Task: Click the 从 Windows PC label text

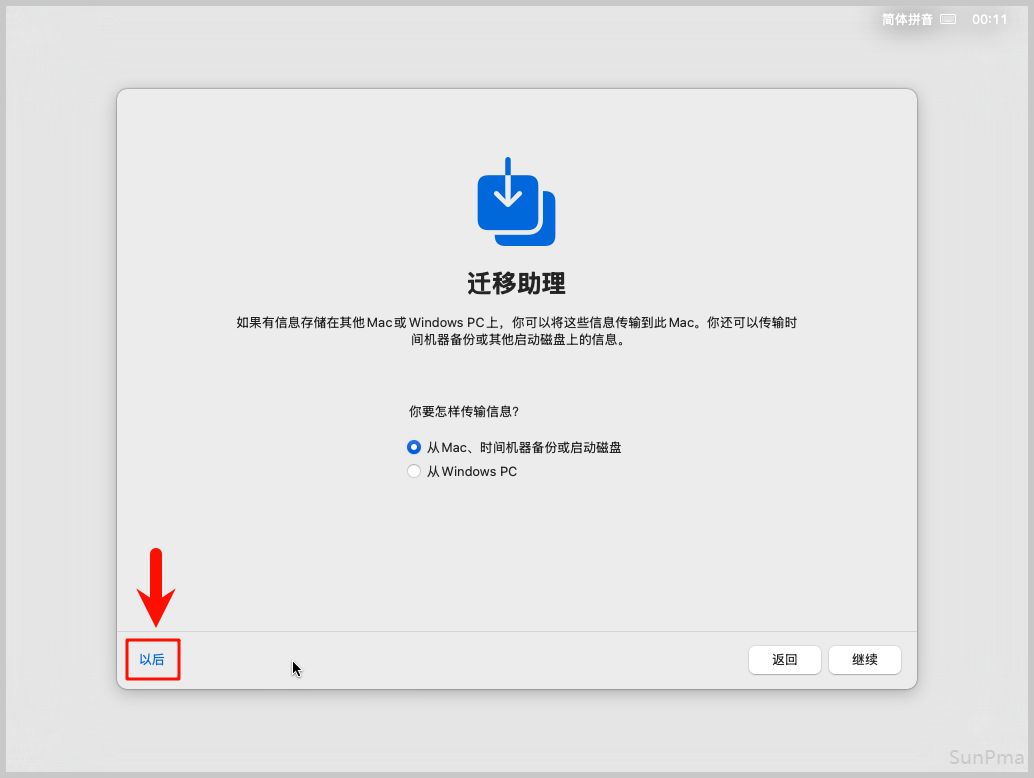Action: (x=472, y=471)
